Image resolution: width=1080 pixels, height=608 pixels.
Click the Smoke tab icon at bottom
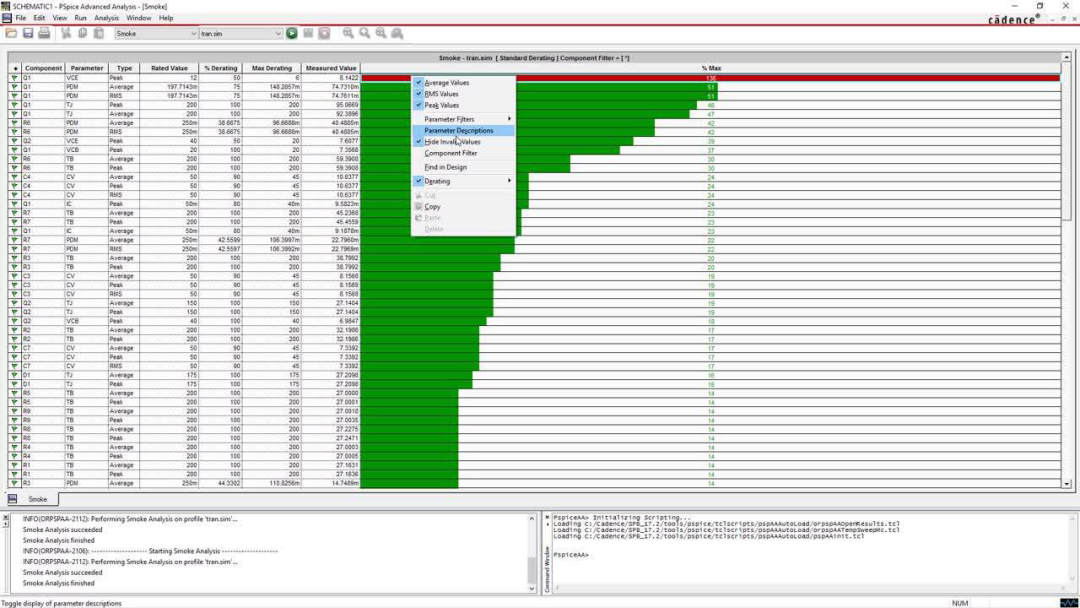[12, 499]
